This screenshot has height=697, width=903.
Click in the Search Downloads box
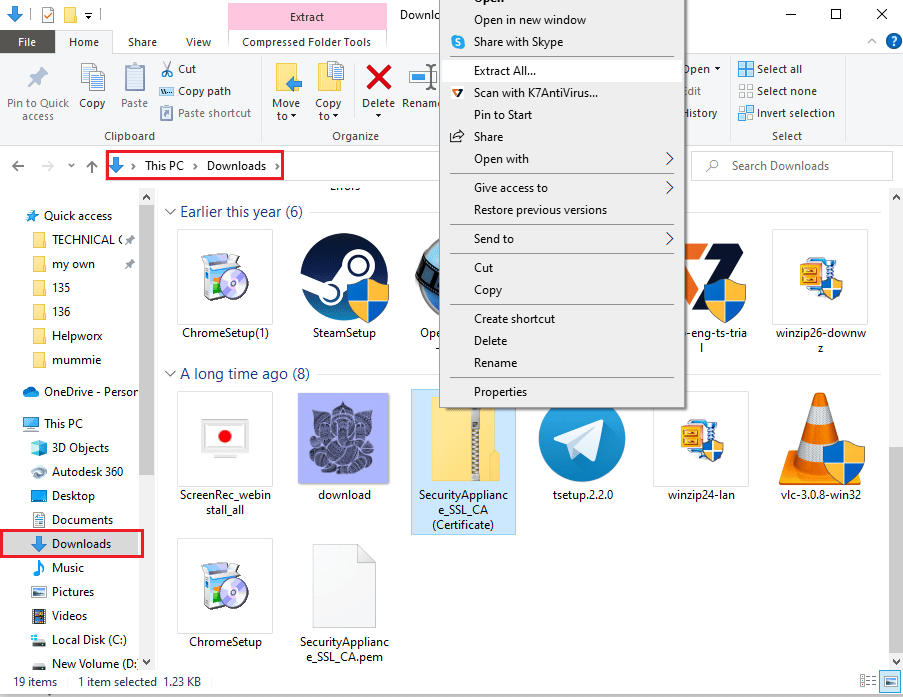click(791, 166)
